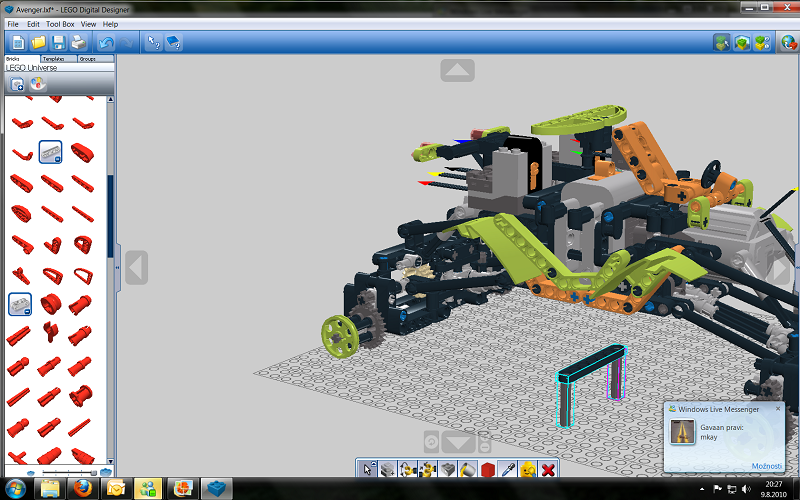The image size is (800, 500).
Task: Collapse the brick palette side handle
Action: (x=117, y=267)
